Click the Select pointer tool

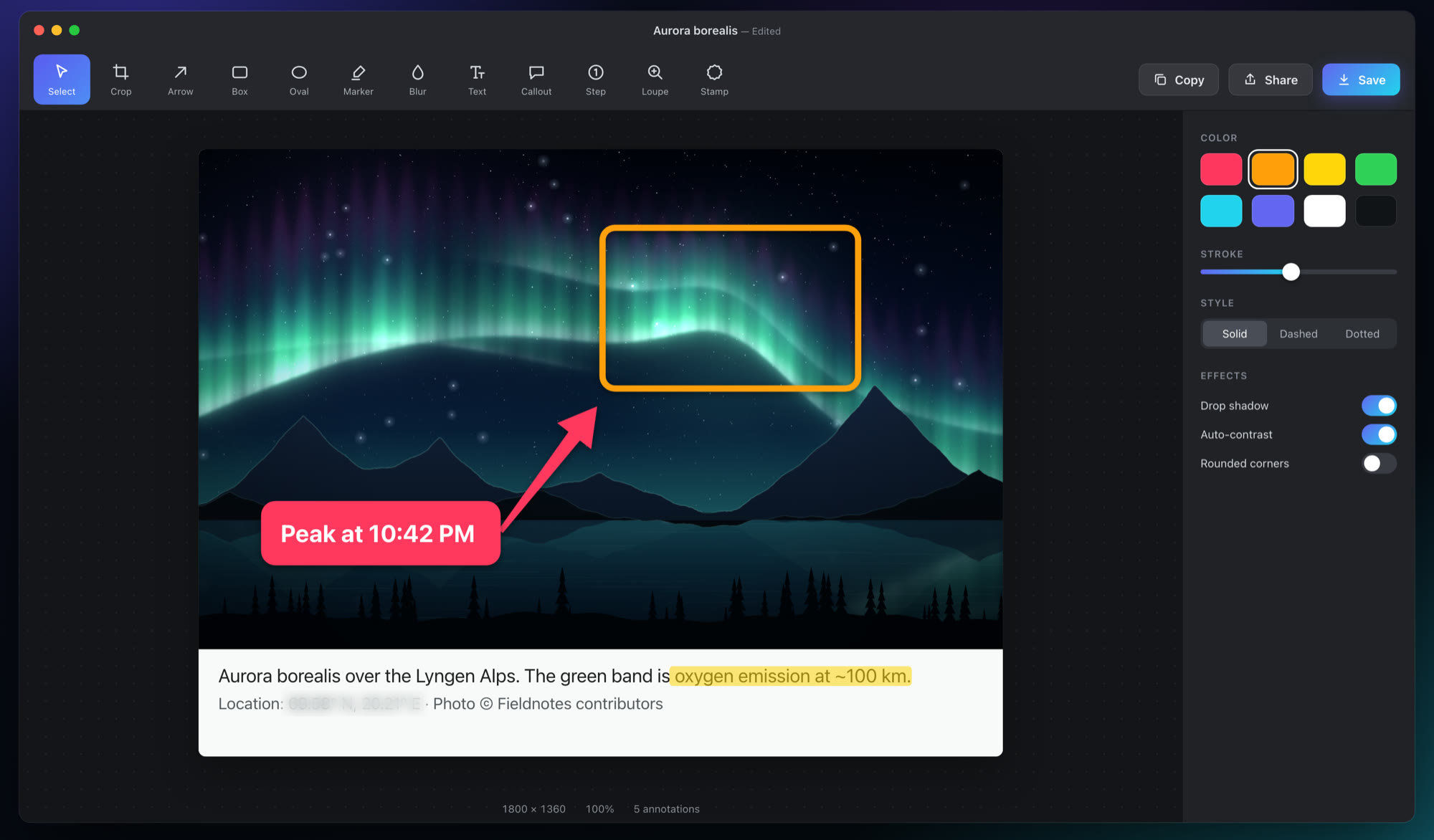point(62,80)
